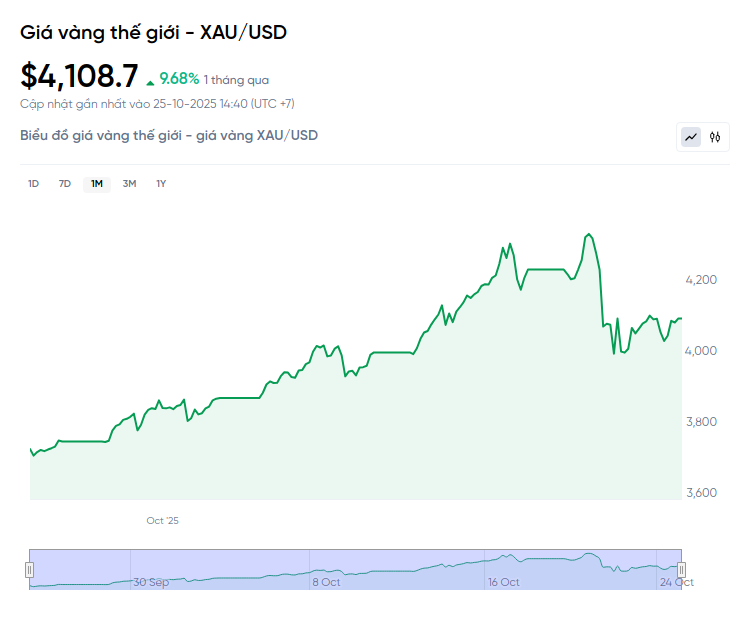Click the green 9.68% change indicator
This screenshot has width=750, height=634.
[180, 78]
